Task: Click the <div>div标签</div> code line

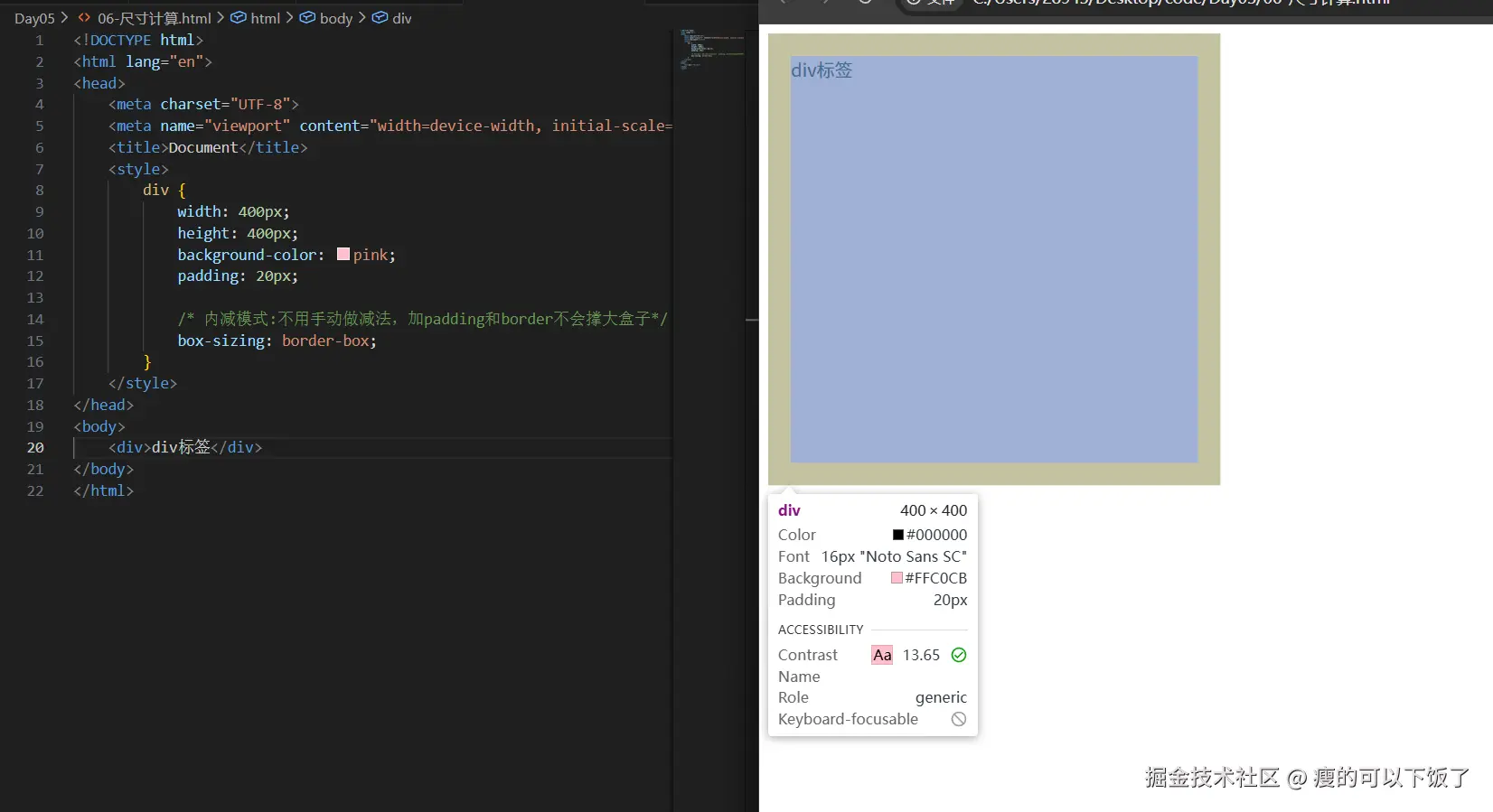Action: click(x=185, y=447)
